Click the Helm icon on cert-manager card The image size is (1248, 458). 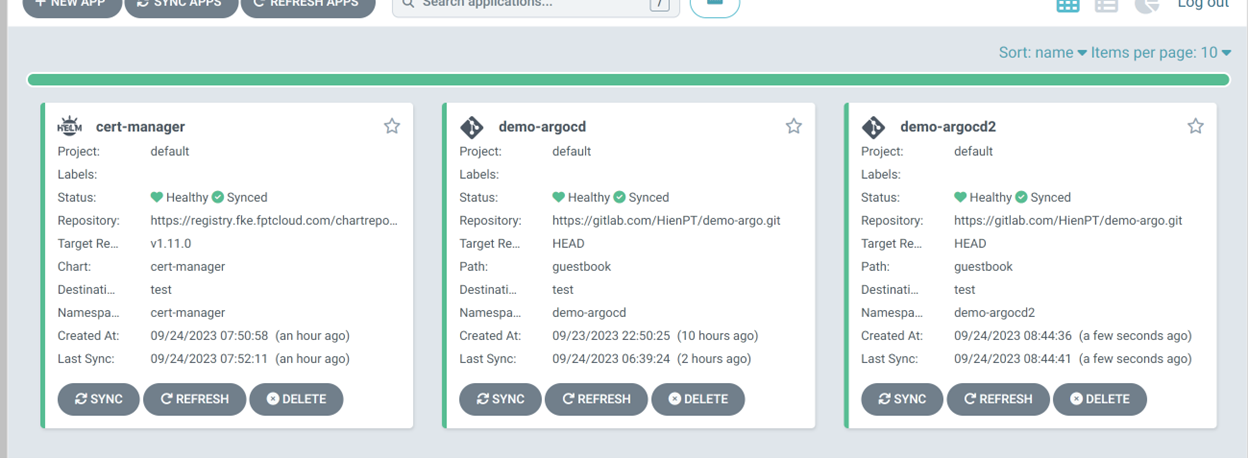[x=70, y=127]
